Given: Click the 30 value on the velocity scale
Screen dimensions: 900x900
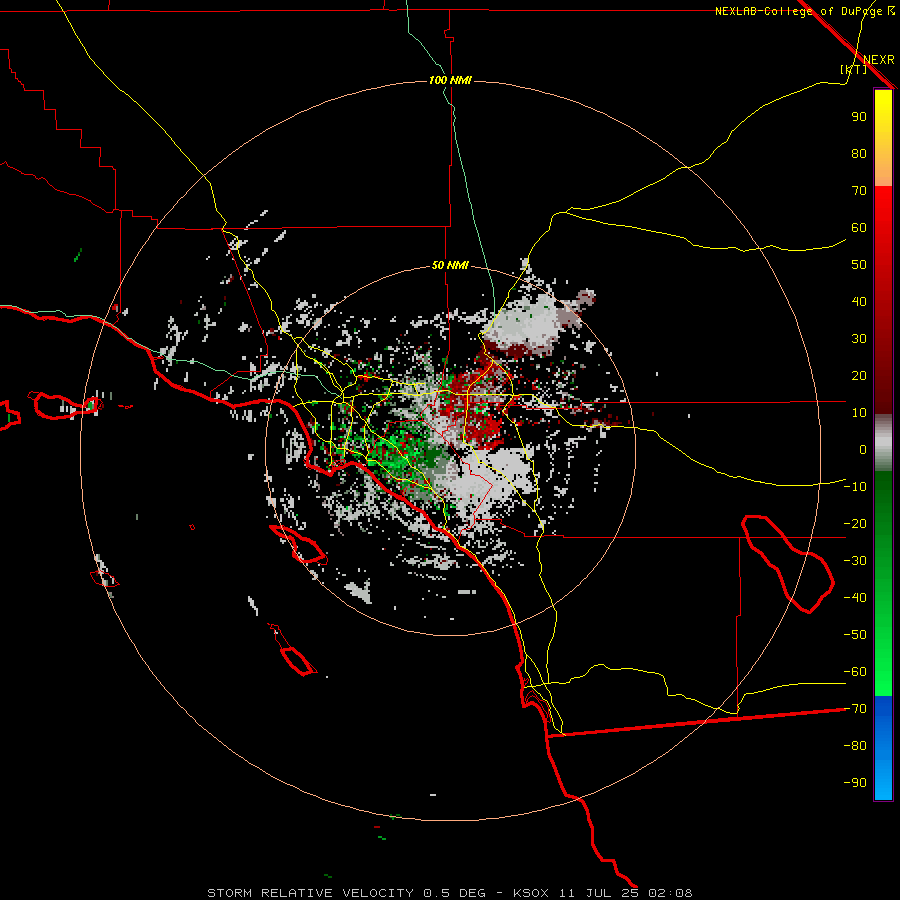Looking at the screenshot, I should [x=859, y=339].
